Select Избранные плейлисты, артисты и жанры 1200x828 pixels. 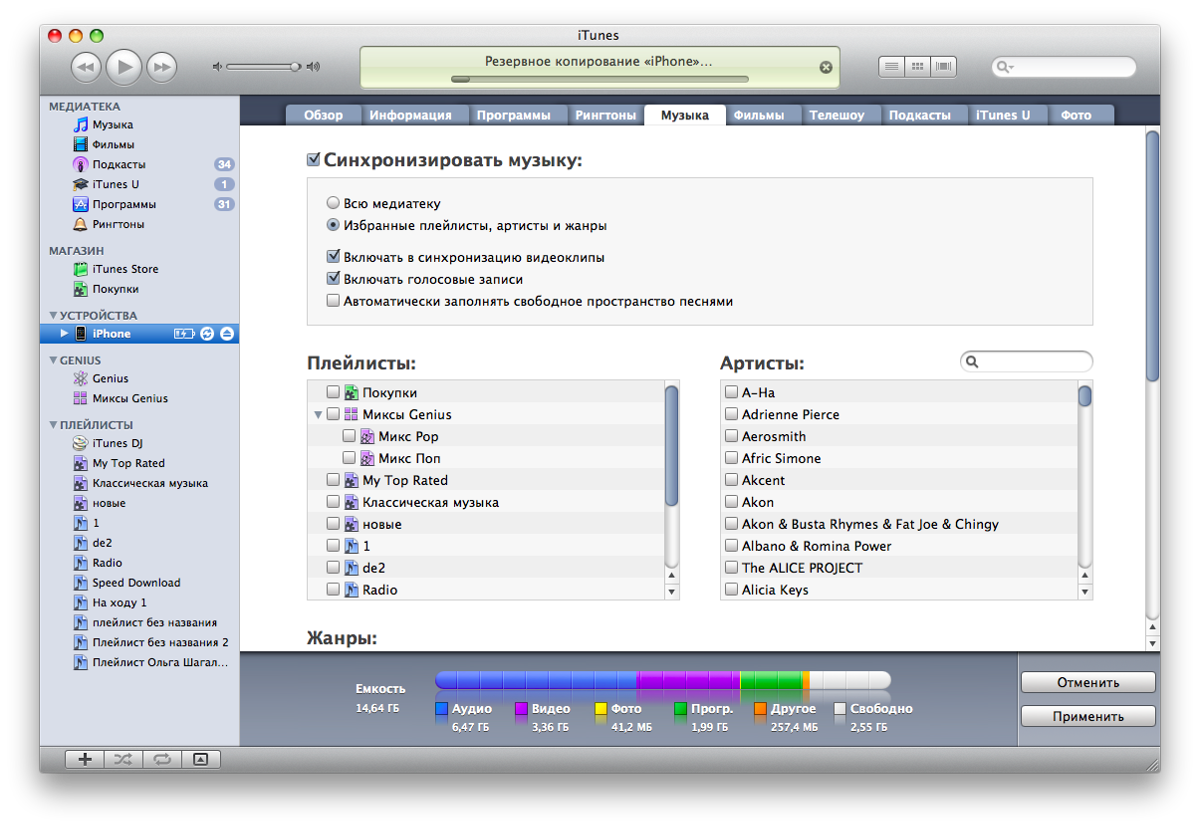tap(333, 225)
